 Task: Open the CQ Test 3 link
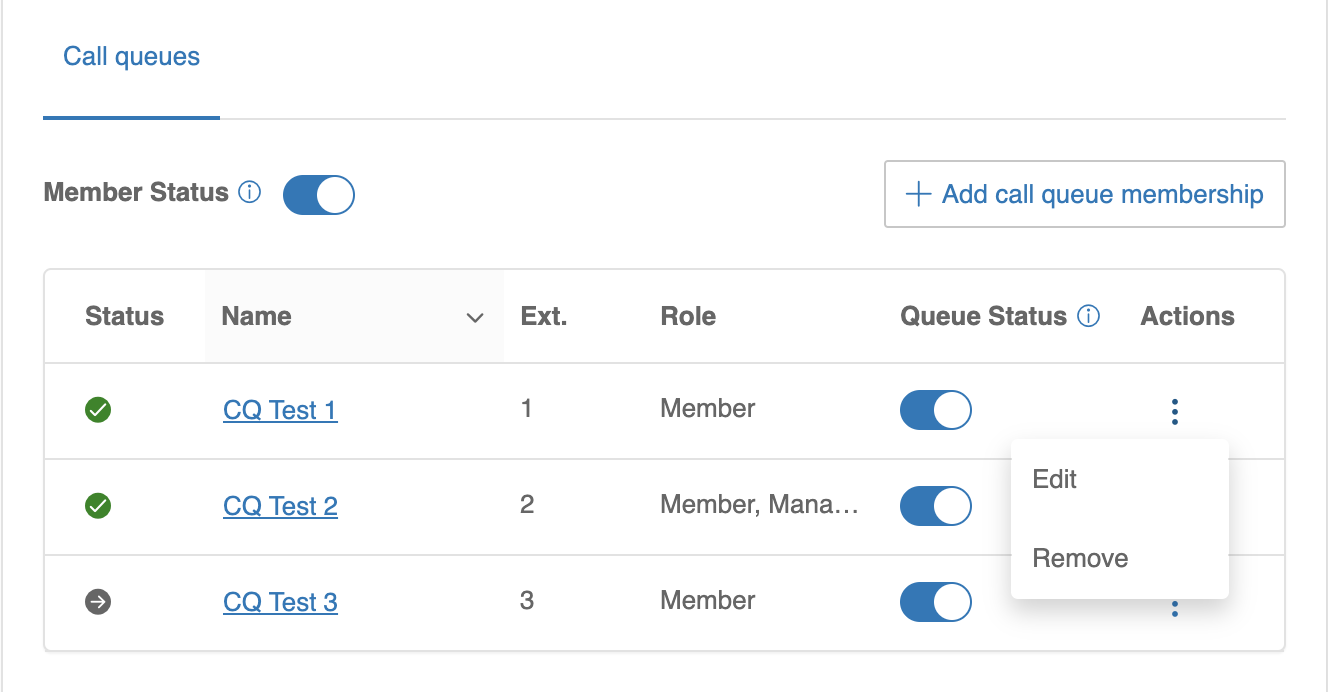[280, 602]
